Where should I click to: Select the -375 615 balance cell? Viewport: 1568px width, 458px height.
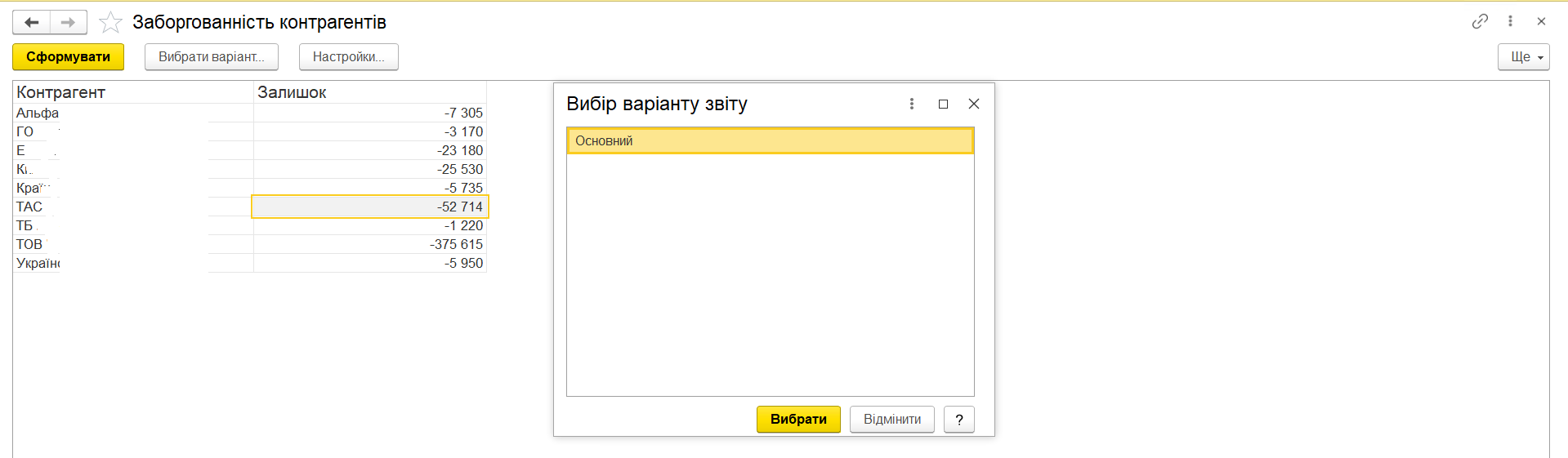(371, 244)
